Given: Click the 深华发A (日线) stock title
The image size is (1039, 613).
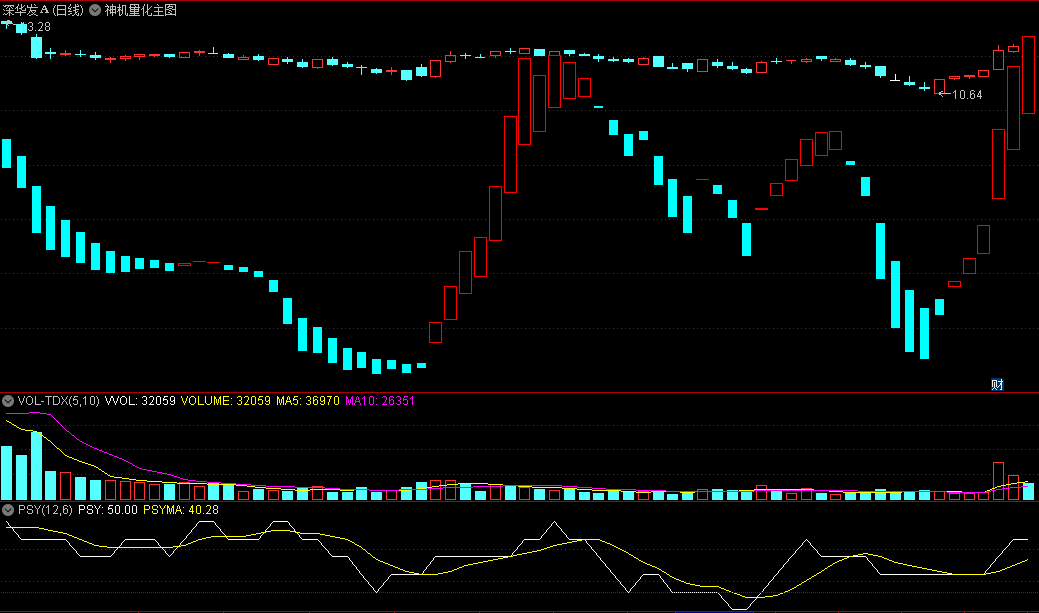Looking at the screenshot, I should click(43, 10).
